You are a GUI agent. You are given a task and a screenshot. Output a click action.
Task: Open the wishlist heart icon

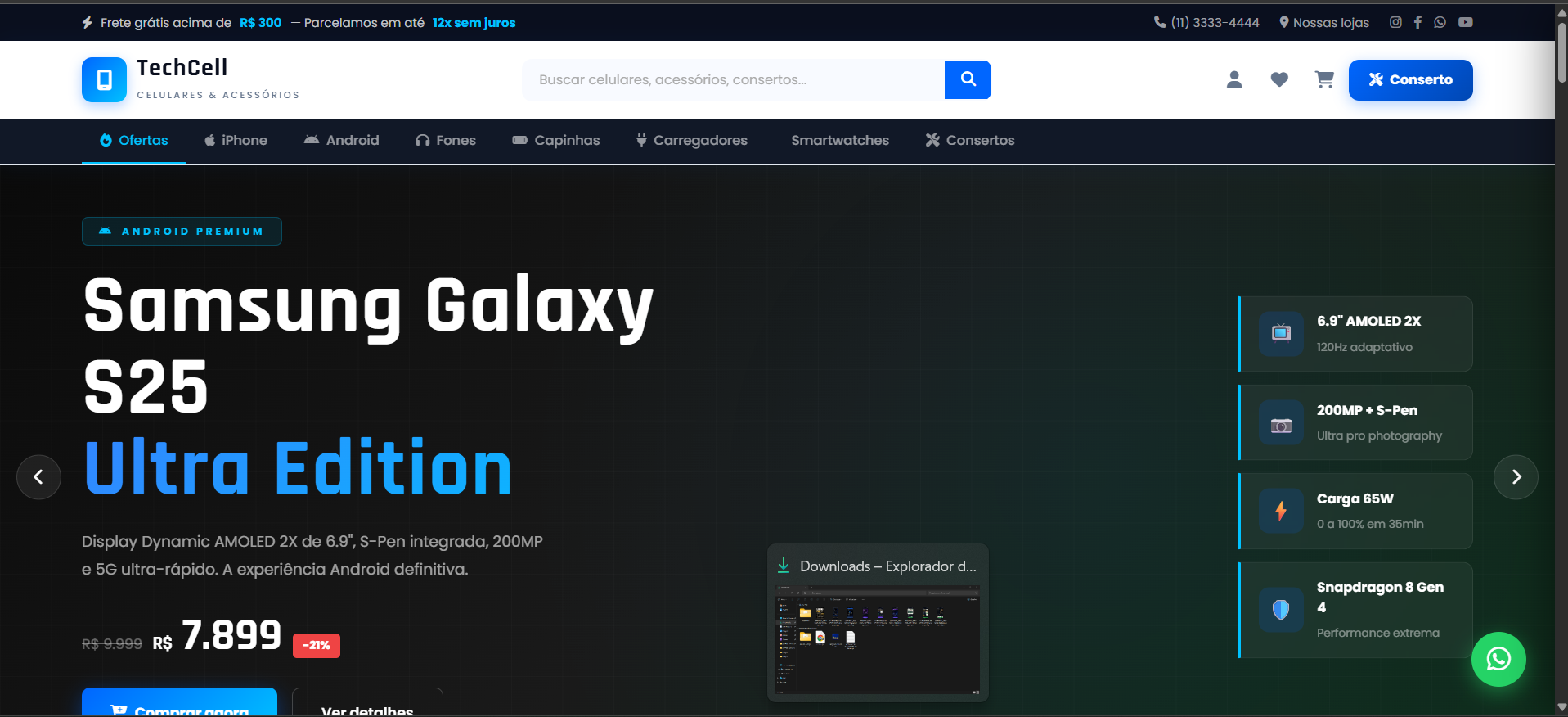tap(1279, 79)
